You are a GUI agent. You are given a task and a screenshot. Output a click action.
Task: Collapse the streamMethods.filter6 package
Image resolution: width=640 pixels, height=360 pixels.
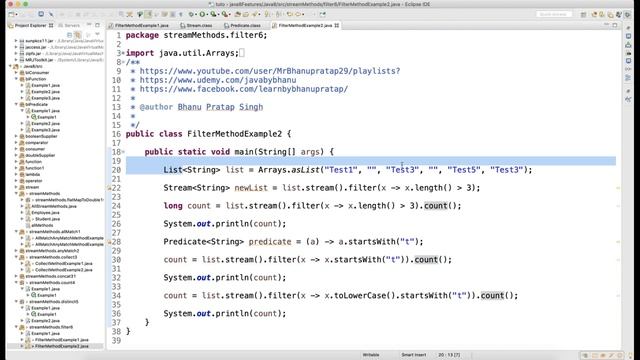point(16,327)
